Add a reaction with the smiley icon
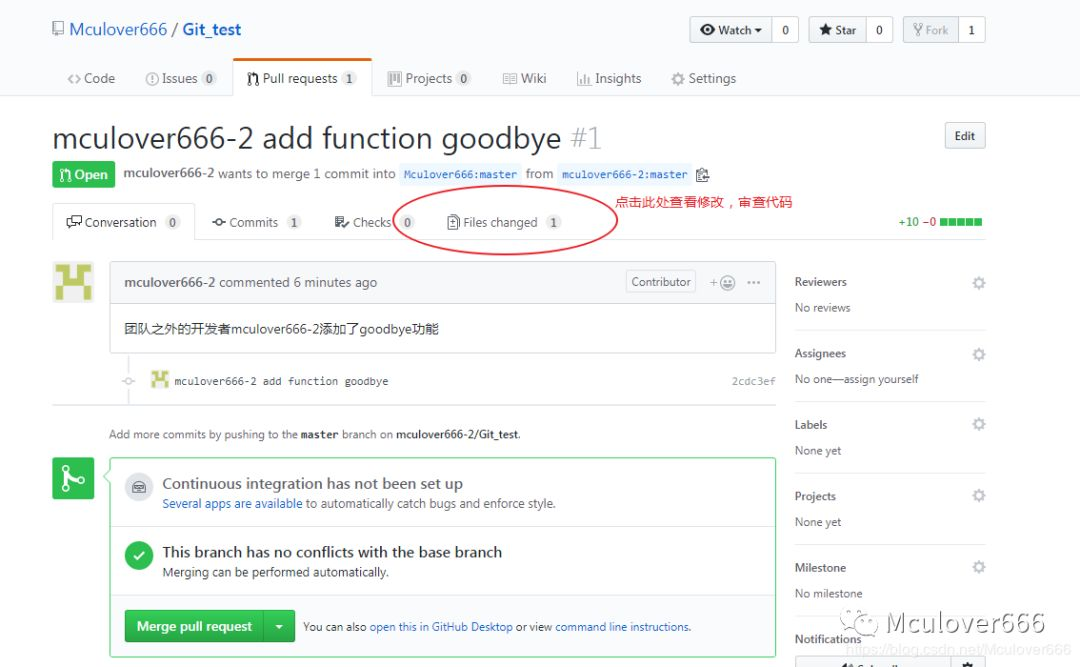1080x667 pixels. click(x=723, y=283)
